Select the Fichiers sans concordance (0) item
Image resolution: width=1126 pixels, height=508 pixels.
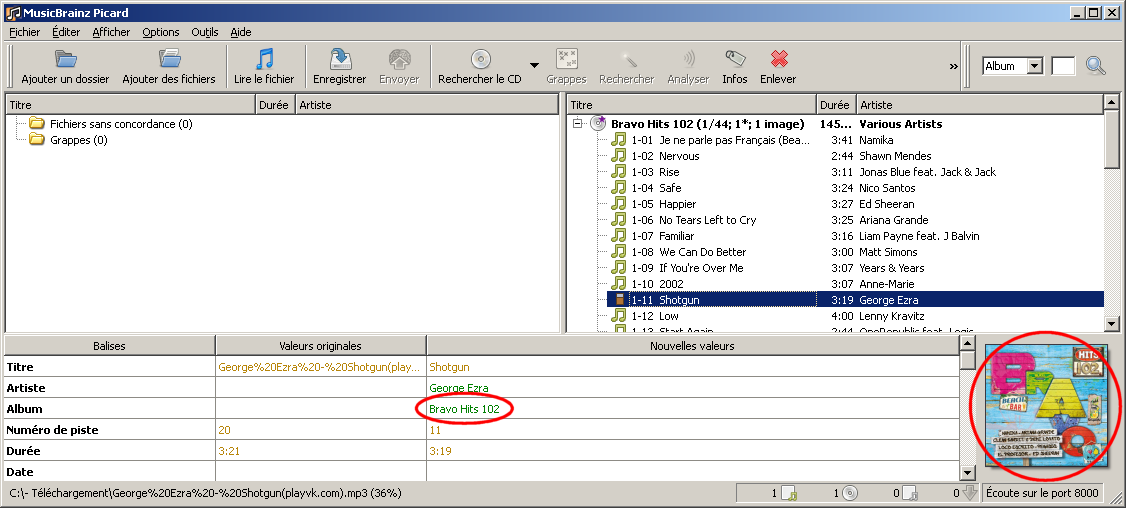[121, 124]
